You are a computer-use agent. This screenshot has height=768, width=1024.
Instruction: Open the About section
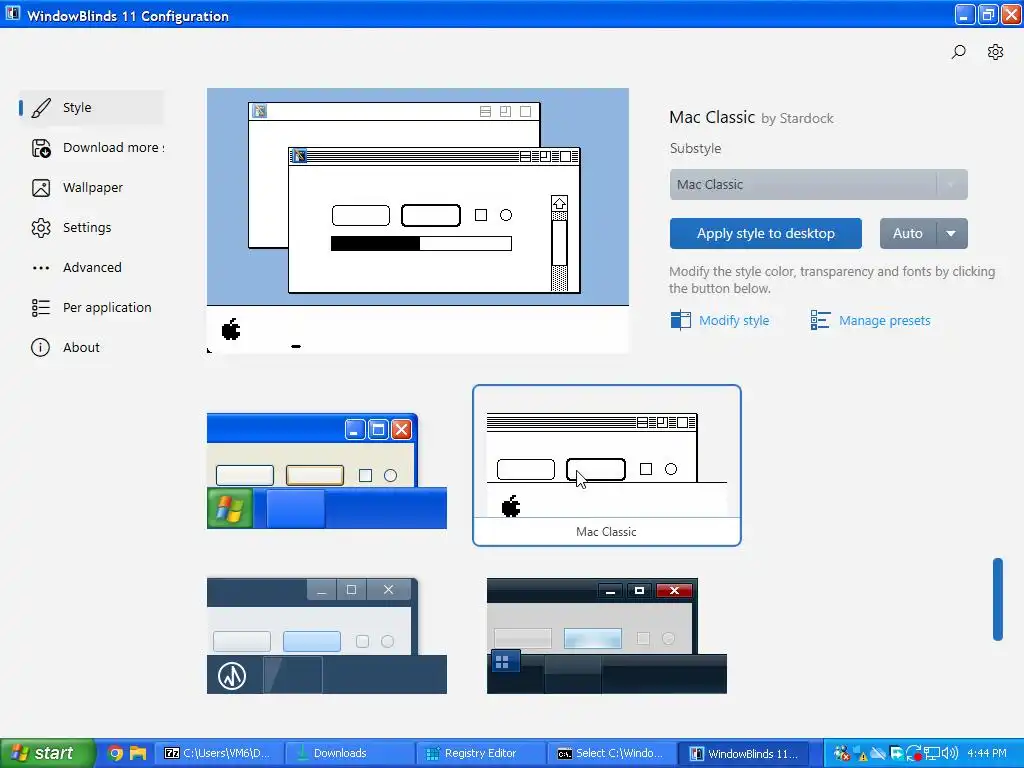pyautogui.click(x=91, y=347)
